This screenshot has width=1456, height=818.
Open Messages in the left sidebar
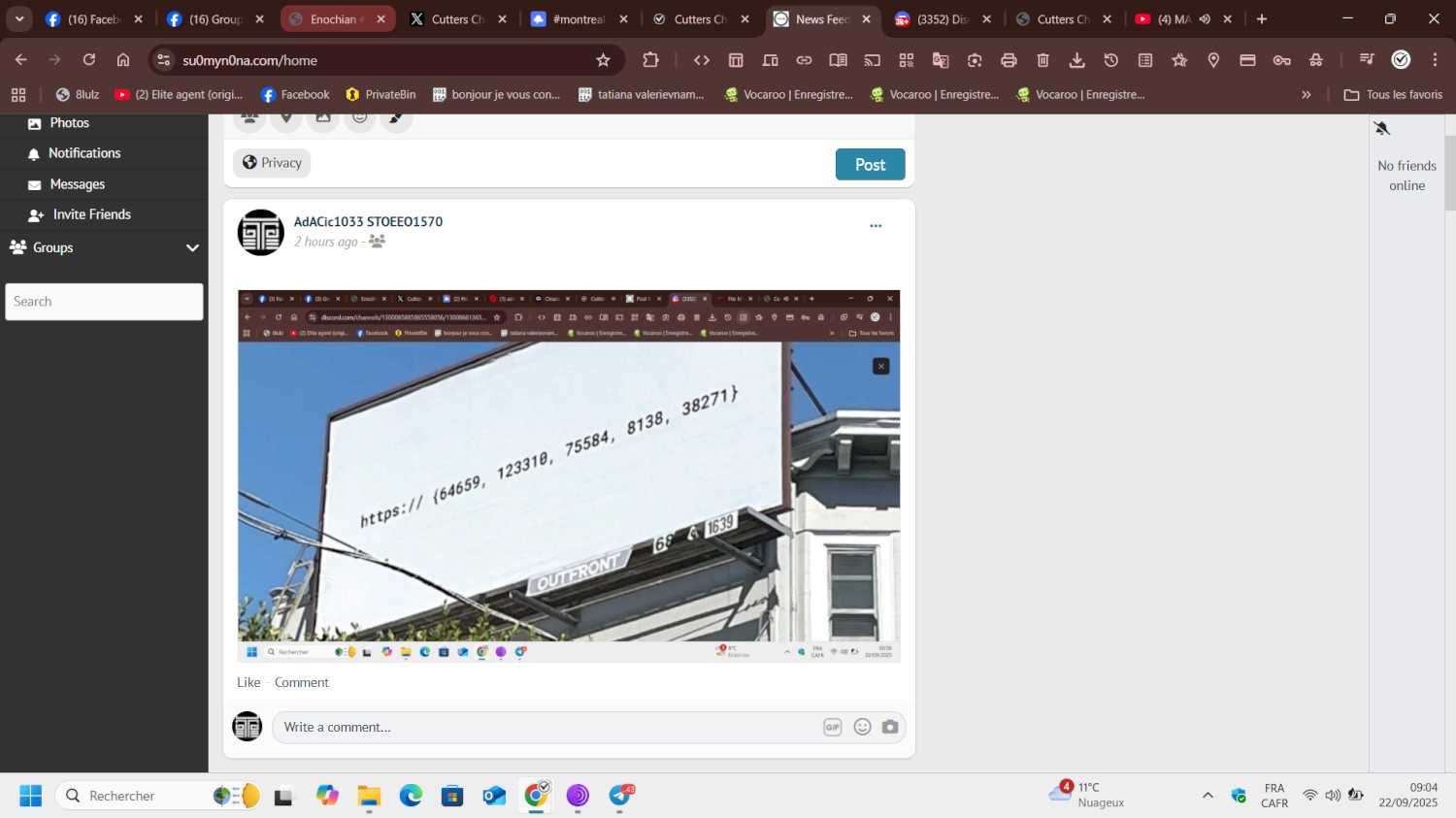click(77, 184)
